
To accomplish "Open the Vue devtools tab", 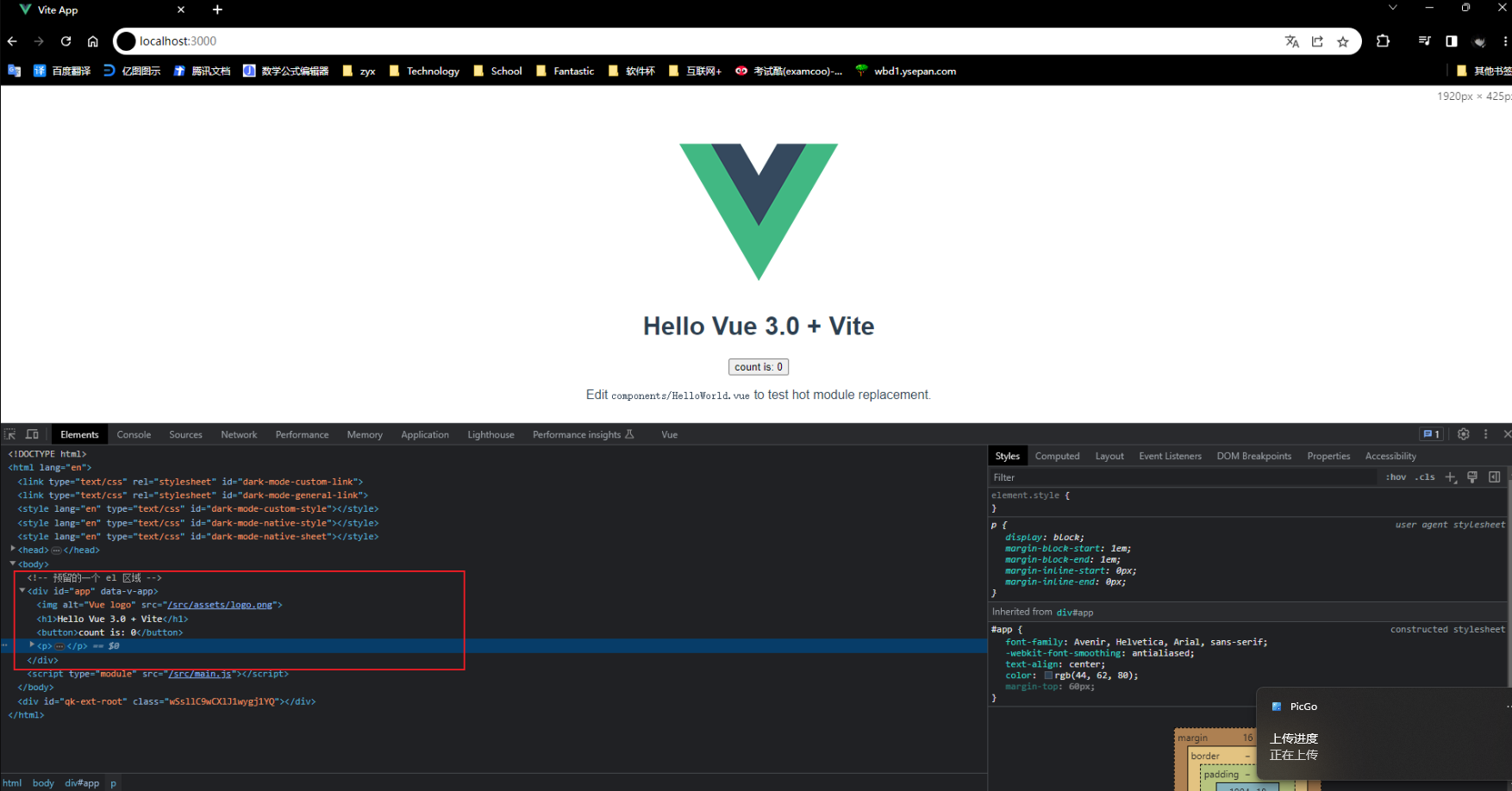I will [x=670, y=434].
